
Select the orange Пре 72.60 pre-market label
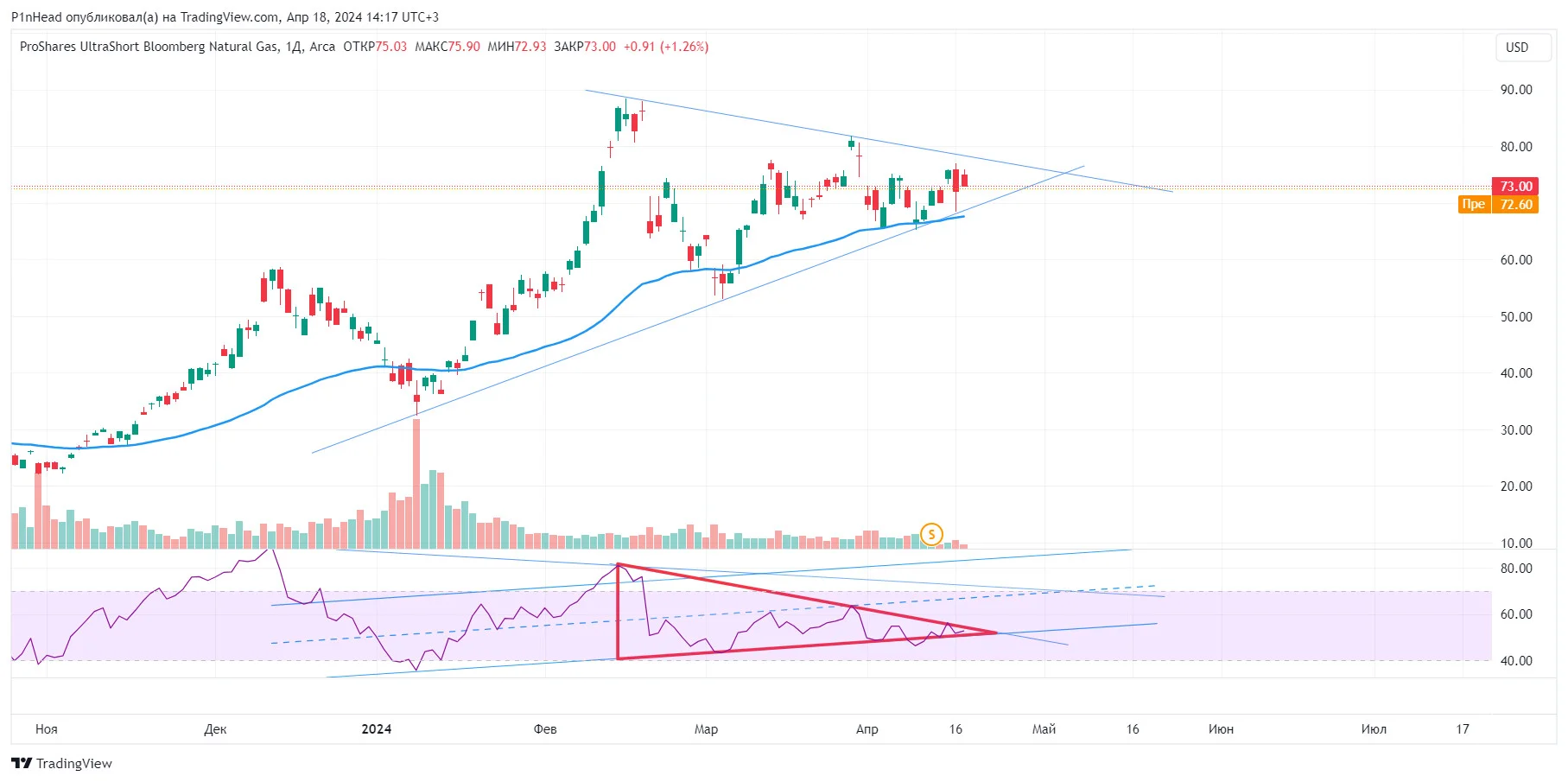(x=1498, y=205)
